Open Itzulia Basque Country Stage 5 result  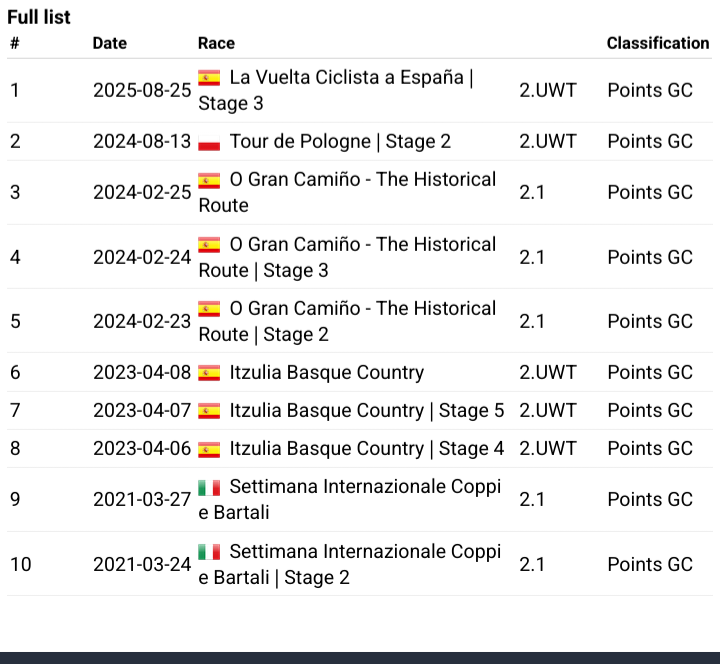point(367,411)
